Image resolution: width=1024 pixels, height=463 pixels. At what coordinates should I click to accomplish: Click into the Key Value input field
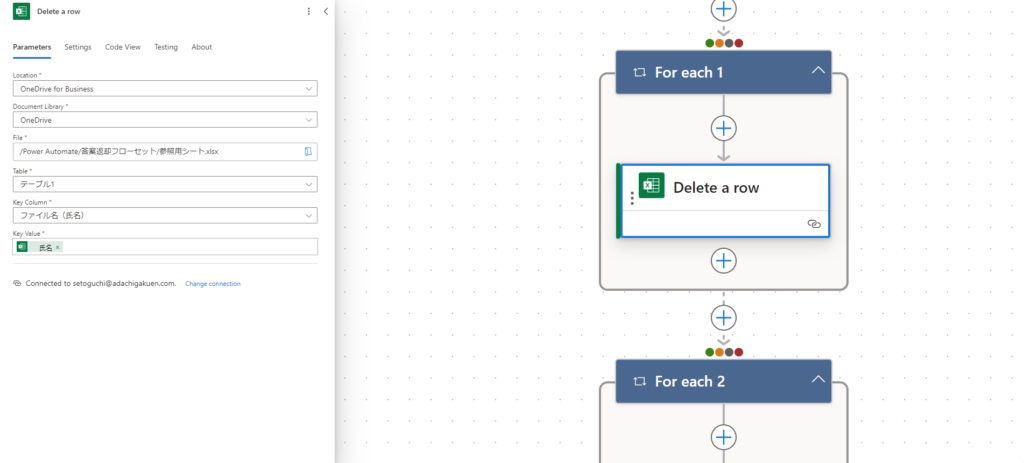pyautogui.click(x=165, y=247)
